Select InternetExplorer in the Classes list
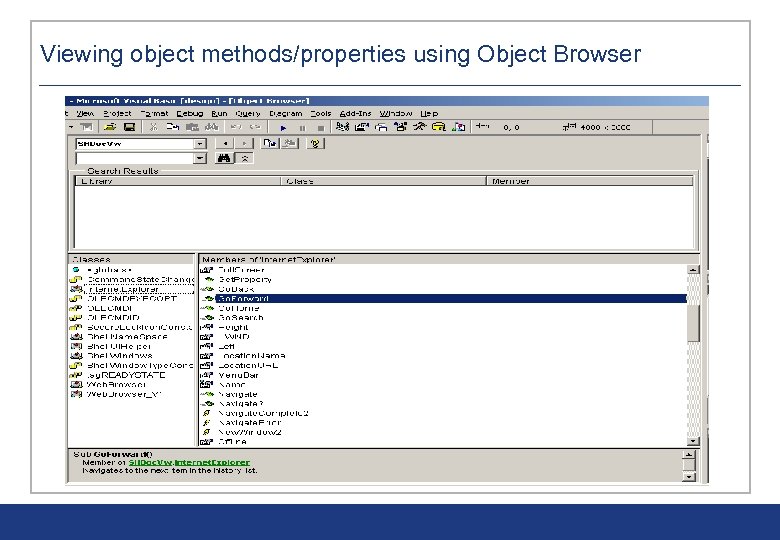This screenshot has height=540, width=780. click(x=123, y=289)
